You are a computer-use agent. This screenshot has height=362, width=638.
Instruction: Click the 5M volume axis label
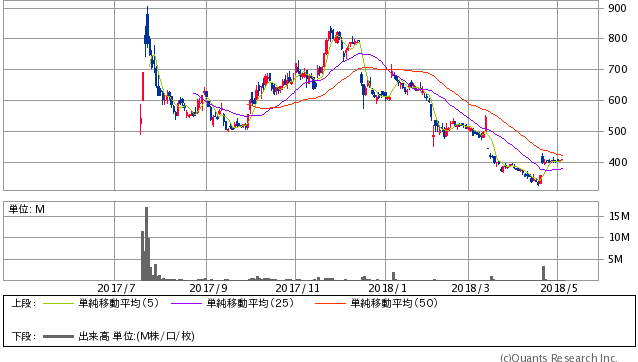(x=616, y=259)
